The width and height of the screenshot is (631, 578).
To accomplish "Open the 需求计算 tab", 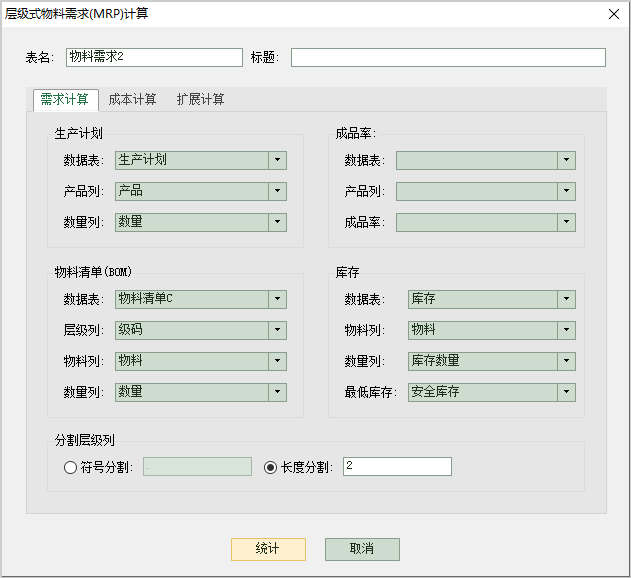I will tap(65, 100).
